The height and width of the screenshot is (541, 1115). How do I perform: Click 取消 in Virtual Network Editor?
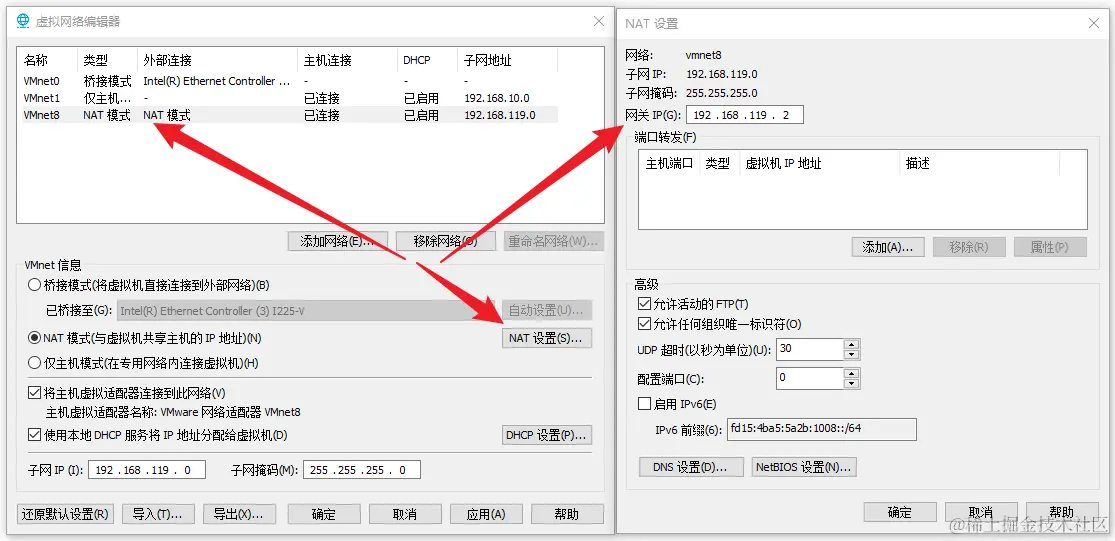pos(405,514)
